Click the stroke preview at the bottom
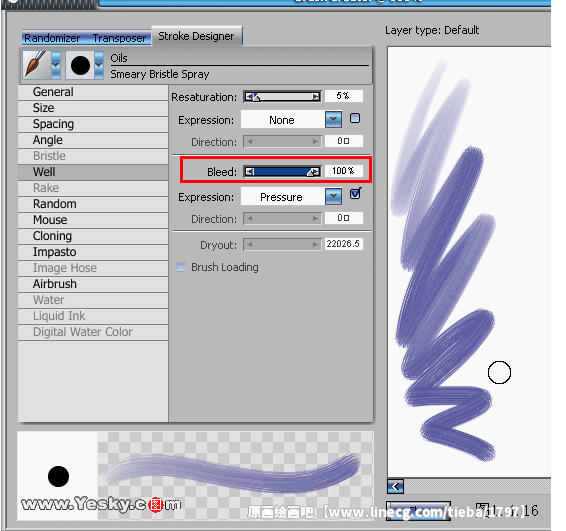This screenshot has width=566, height=531. click(x=235, y=475)
